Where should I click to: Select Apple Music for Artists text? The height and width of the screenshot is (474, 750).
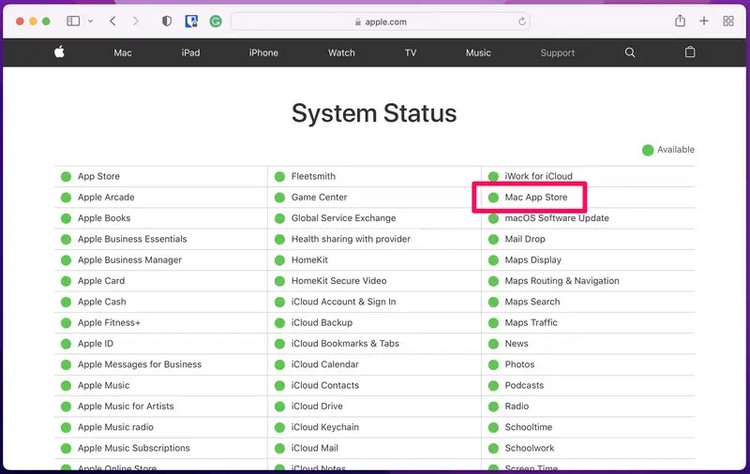126,406
